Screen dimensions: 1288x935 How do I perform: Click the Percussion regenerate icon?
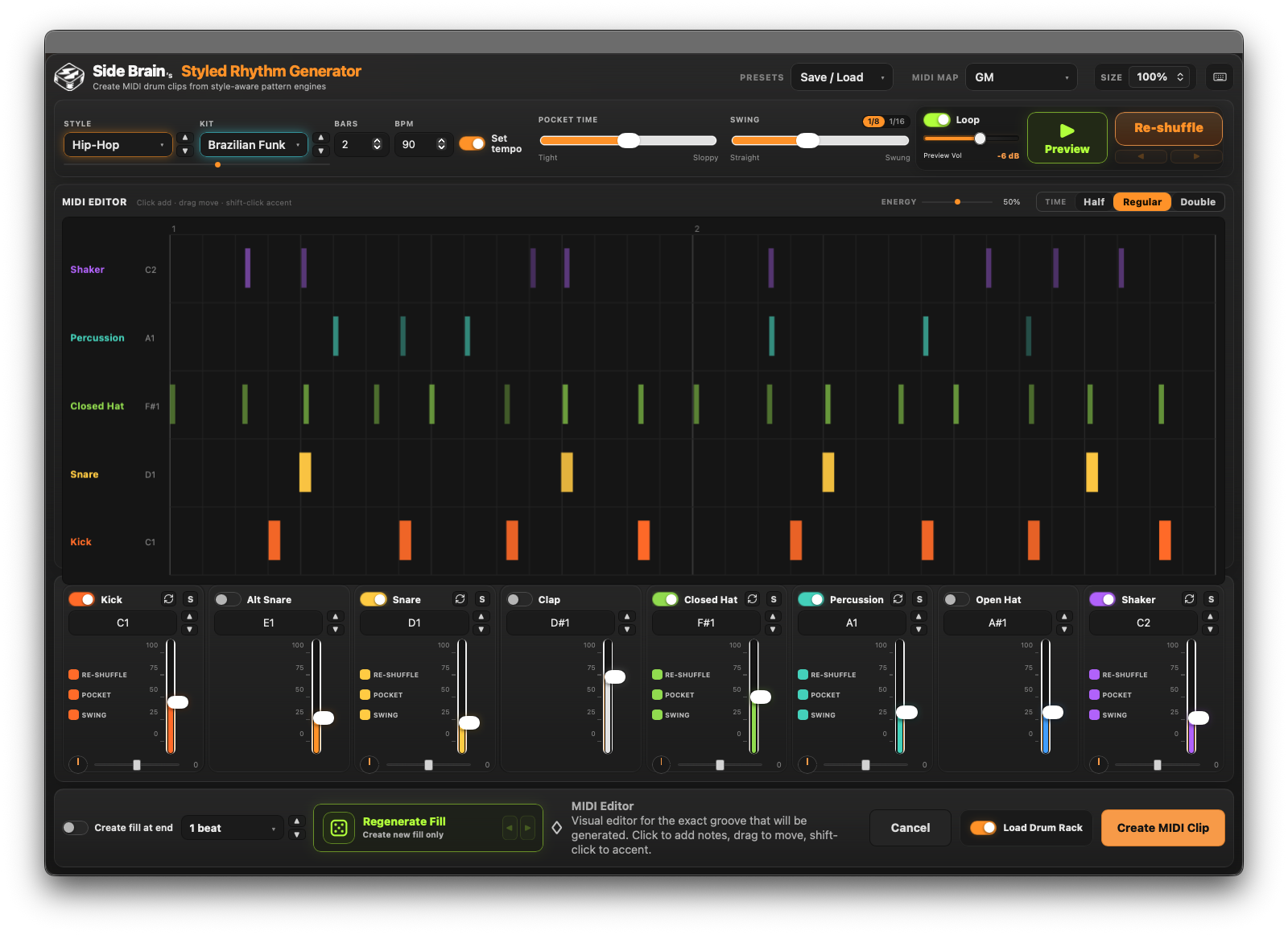pyautogui.click(x=898, y=599)
